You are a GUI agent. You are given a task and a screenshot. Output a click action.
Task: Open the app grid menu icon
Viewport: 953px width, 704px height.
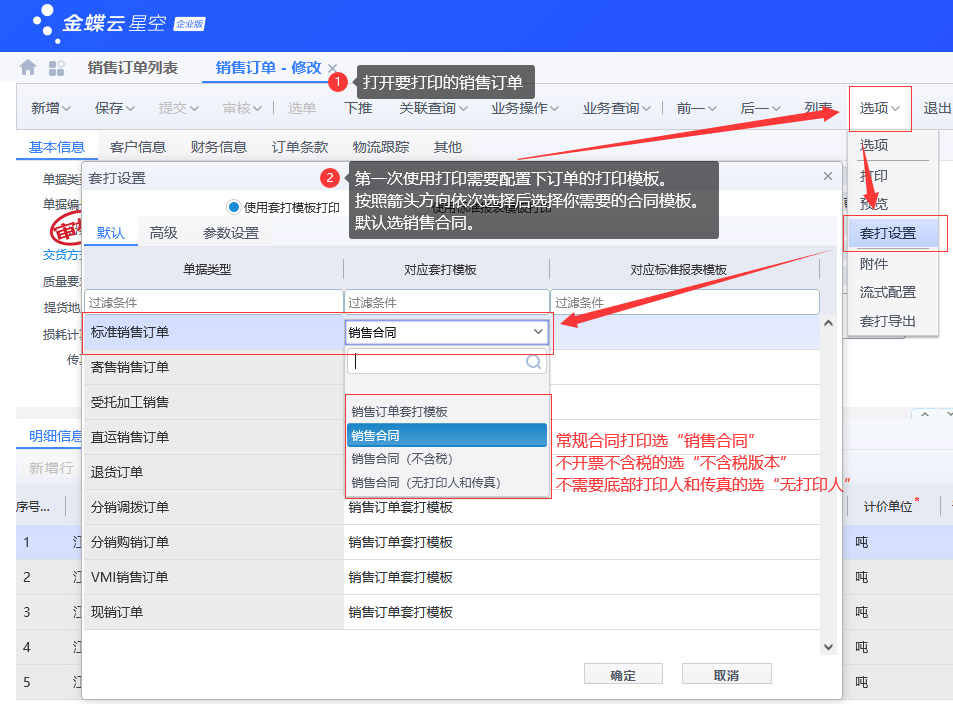pyautogui.click(x=57, y=67)
